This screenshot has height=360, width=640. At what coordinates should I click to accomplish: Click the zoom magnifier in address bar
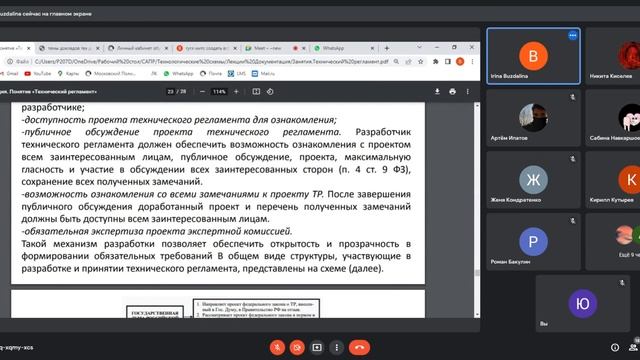396,62
